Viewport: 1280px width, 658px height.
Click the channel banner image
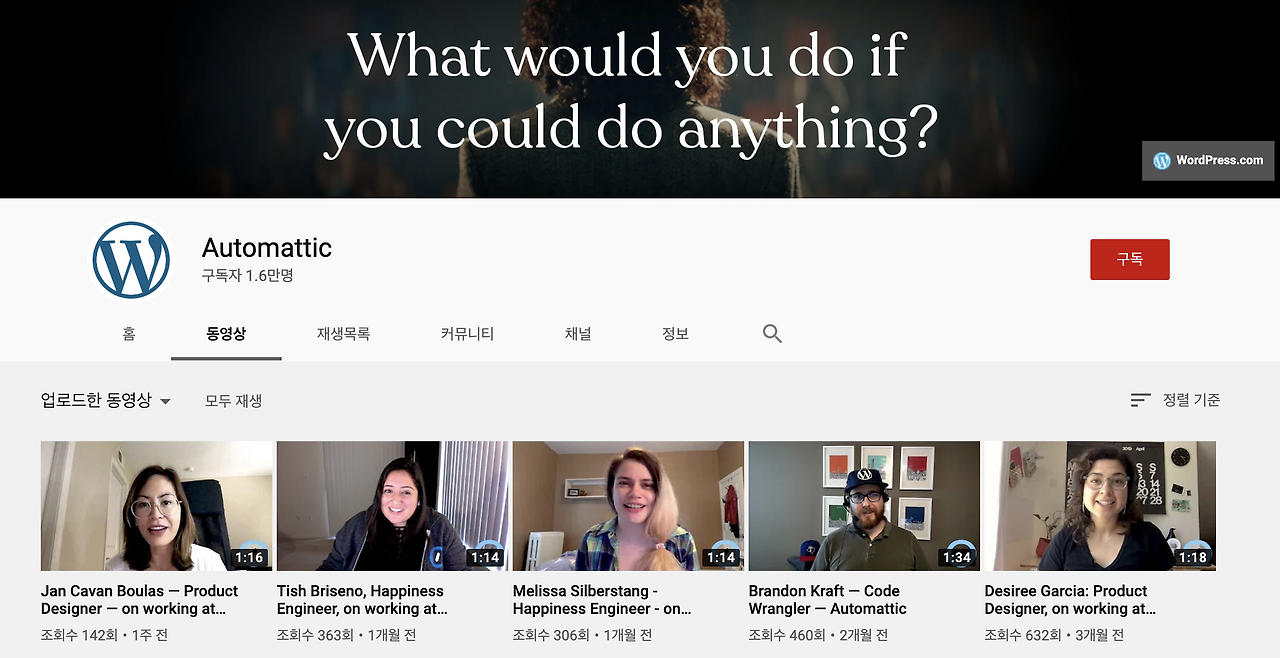tap(640, 99)
